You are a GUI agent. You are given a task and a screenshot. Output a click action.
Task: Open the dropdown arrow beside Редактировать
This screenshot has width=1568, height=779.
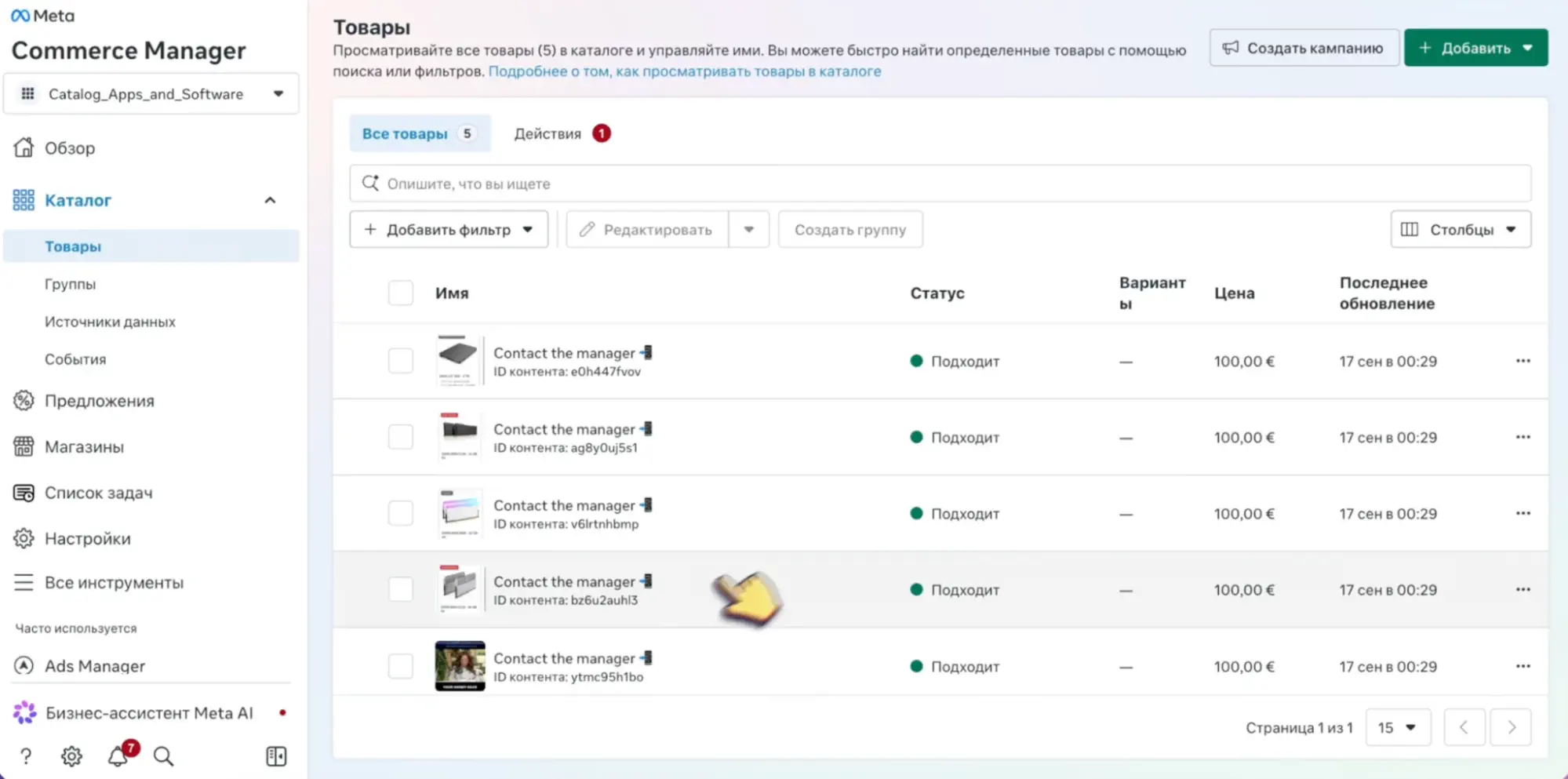click(749, 230)
